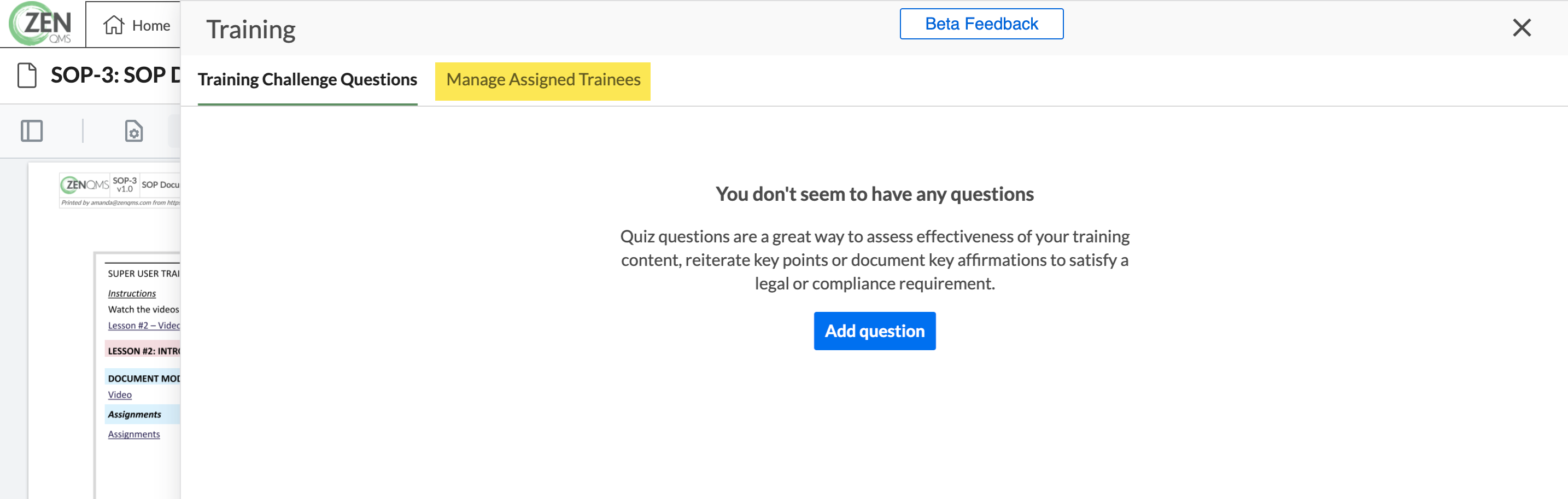Click the Training panel heading
The image size is (1568, 499).
[251, 29]
